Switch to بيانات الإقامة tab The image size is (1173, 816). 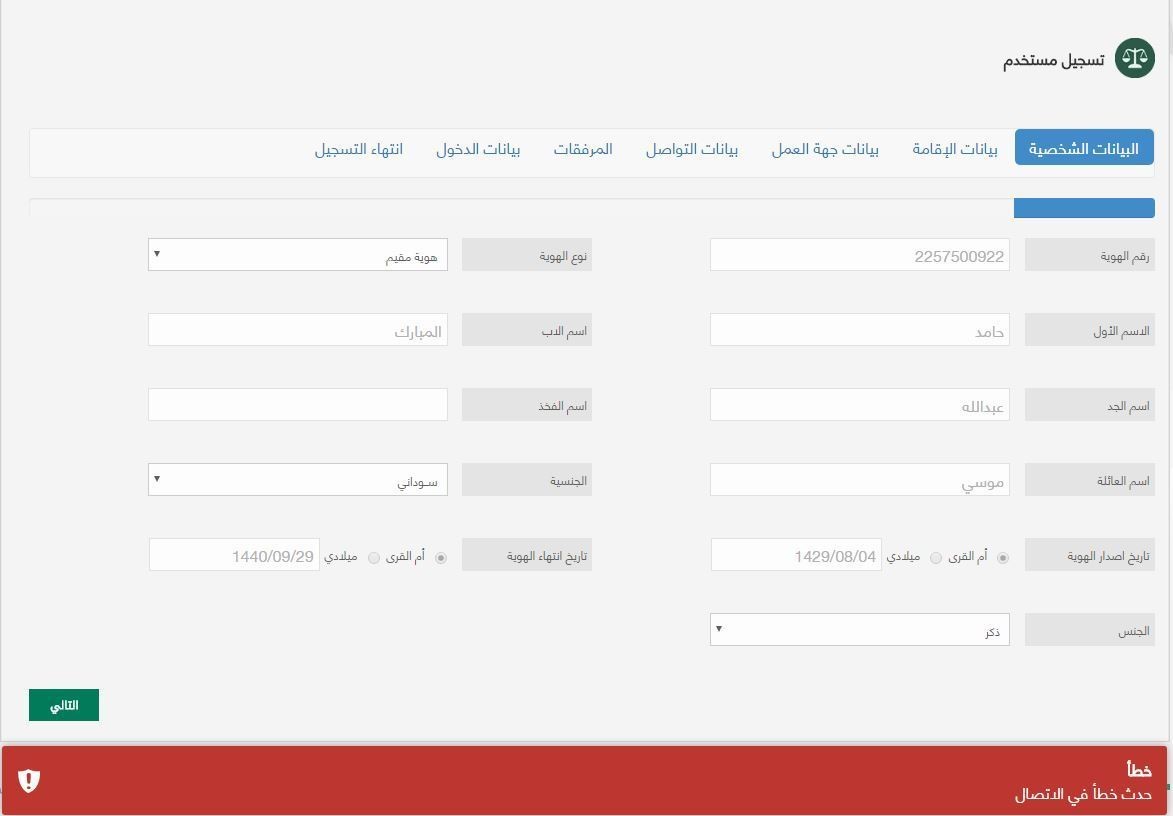(x=954, y=149)
